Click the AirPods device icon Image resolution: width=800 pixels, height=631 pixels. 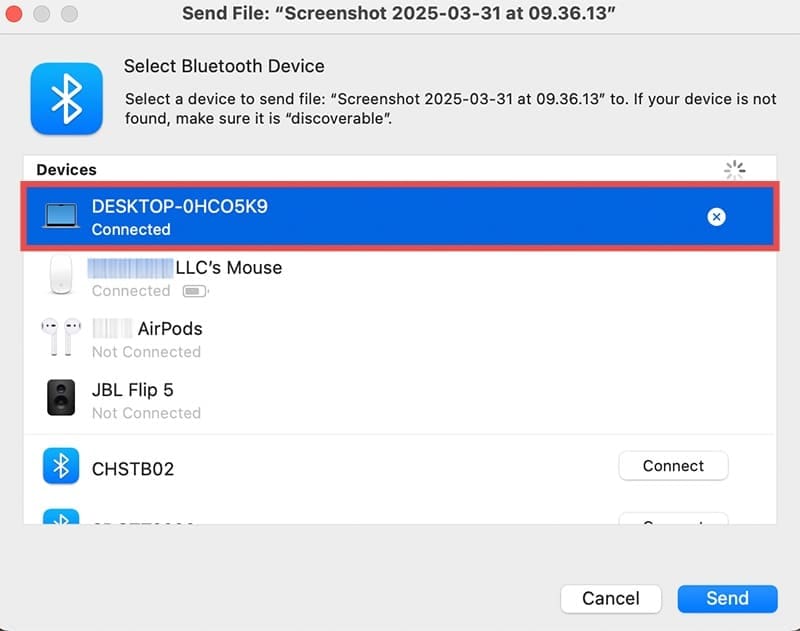tap(61, 337)
